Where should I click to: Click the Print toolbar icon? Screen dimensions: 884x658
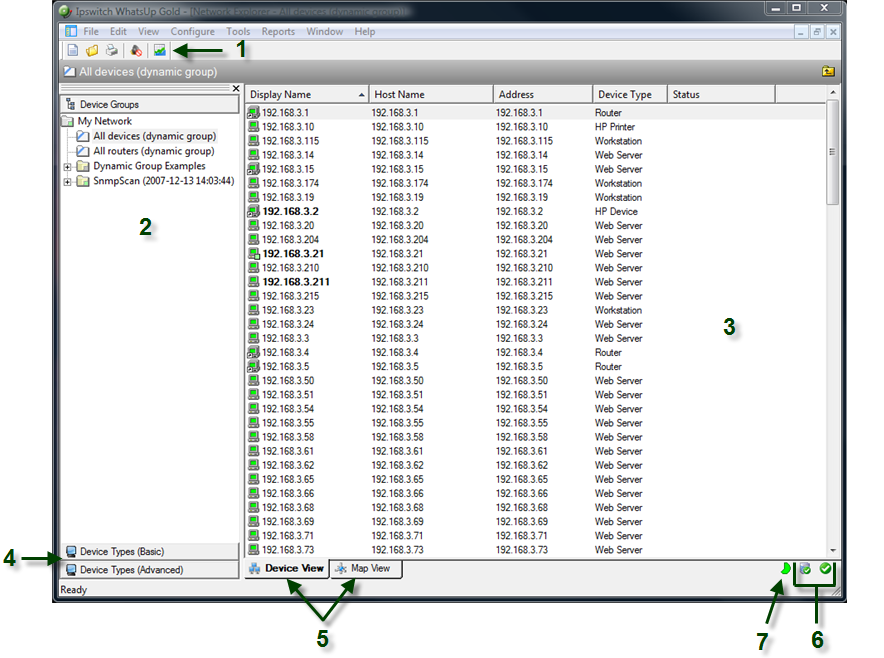112,50
